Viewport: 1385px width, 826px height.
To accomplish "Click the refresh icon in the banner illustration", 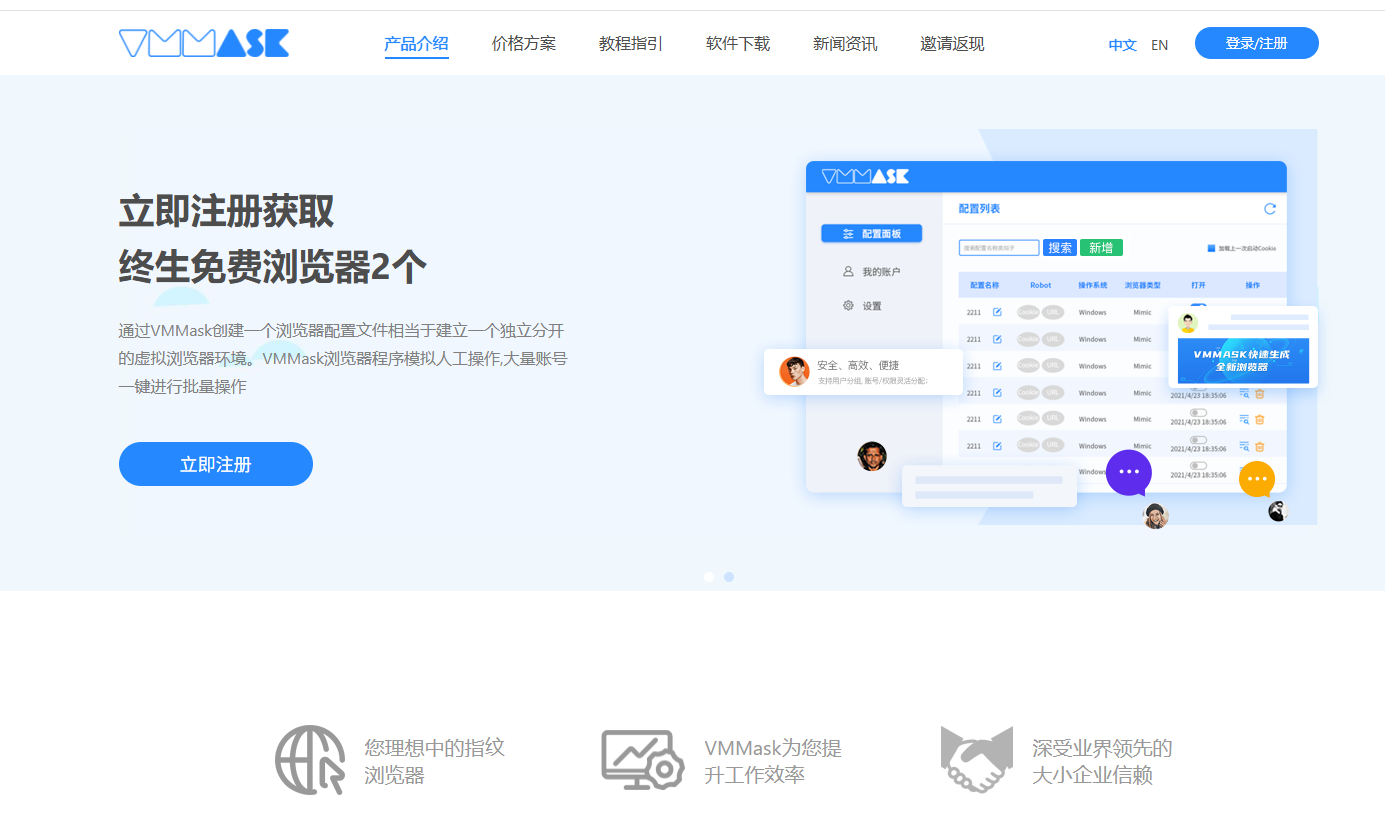I will pyautogui.click(x=1270, y=209).
